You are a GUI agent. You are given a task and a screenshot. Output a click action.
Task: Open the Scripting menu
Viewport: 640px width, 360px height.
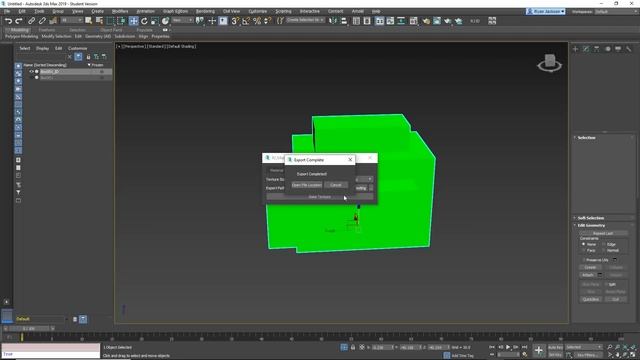[283, 11]
